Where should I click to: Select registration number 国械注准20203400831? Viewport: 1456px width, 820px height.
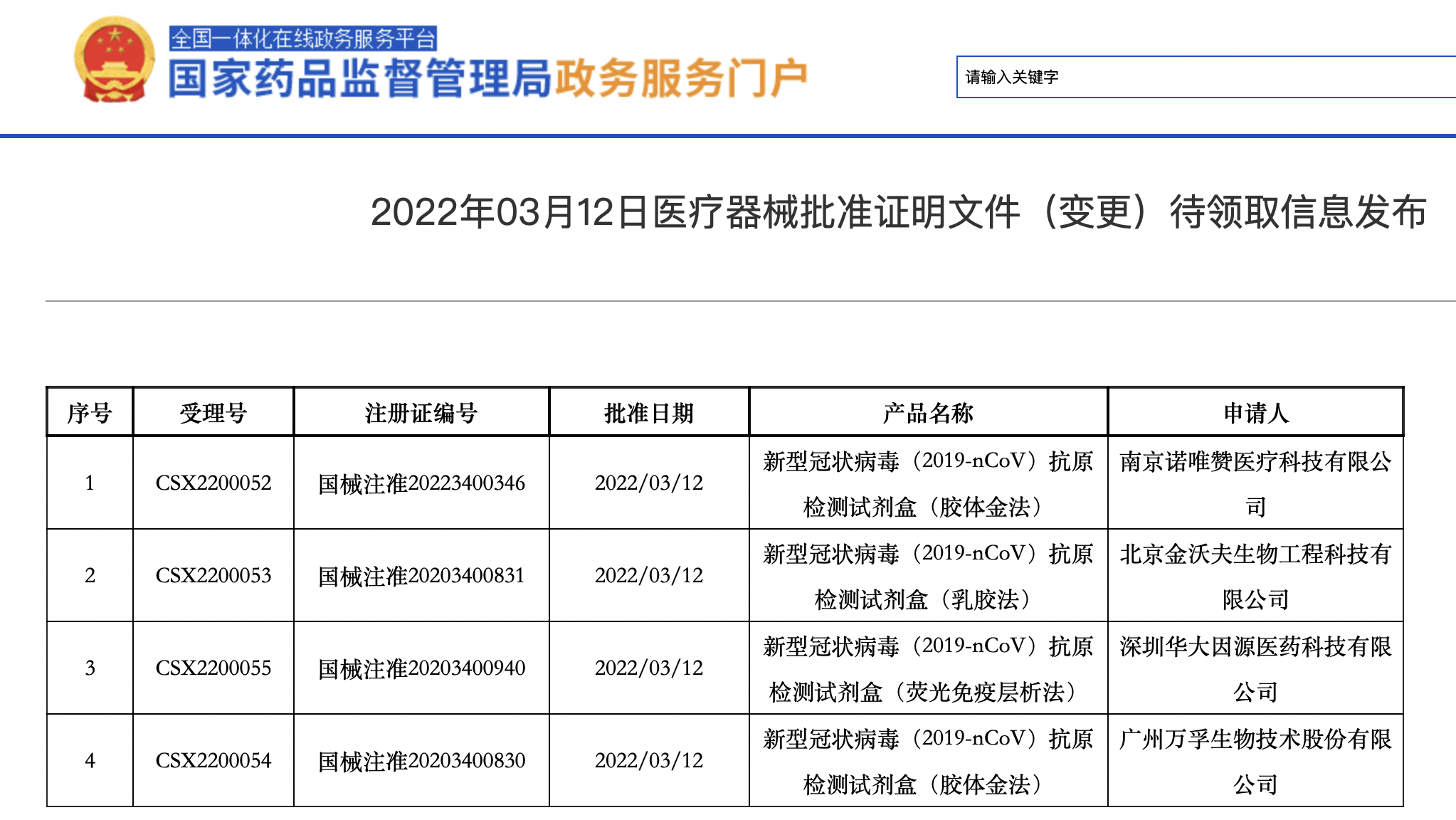(421, 576)
